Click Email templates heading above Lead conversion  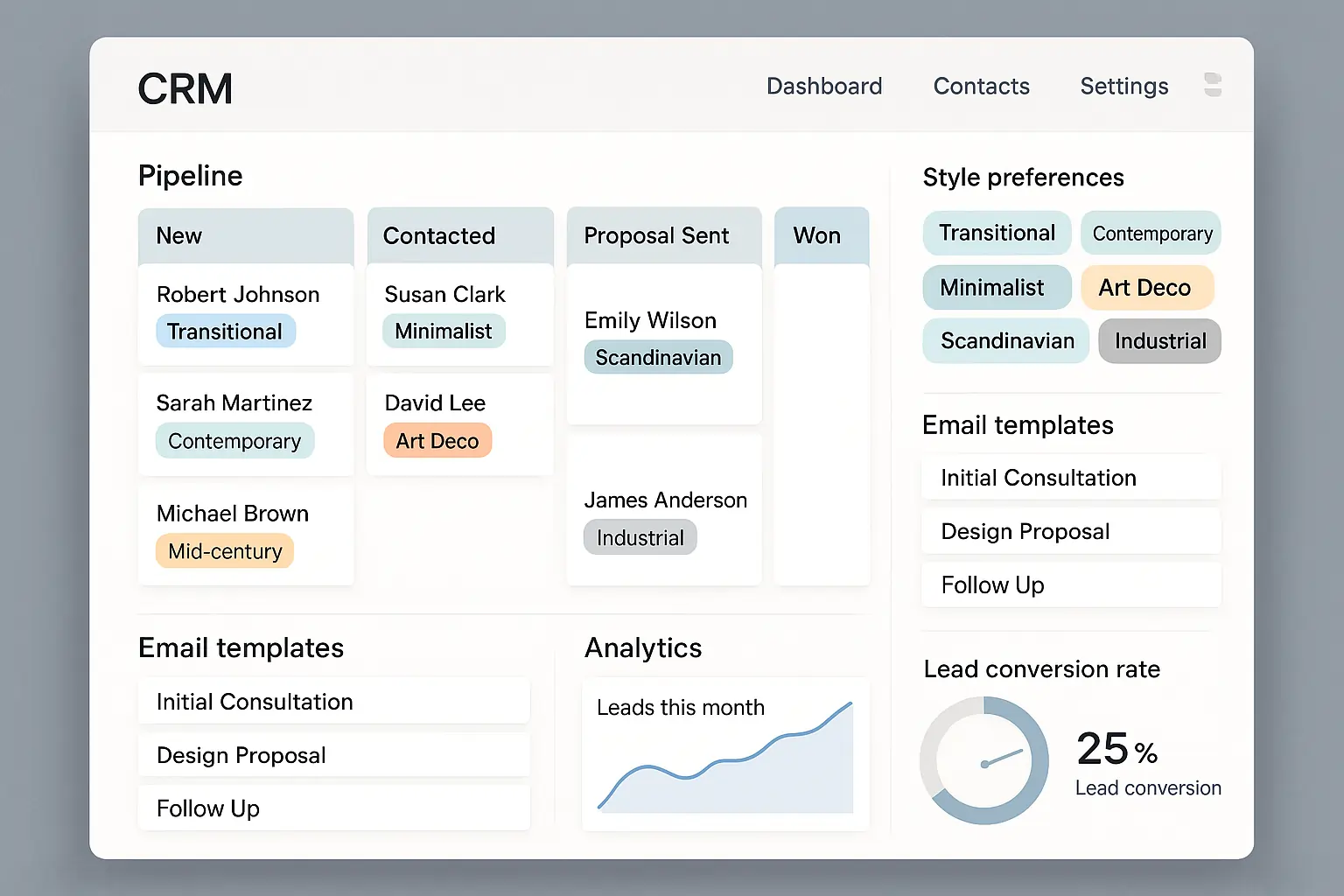click(x=1018, y=425)
